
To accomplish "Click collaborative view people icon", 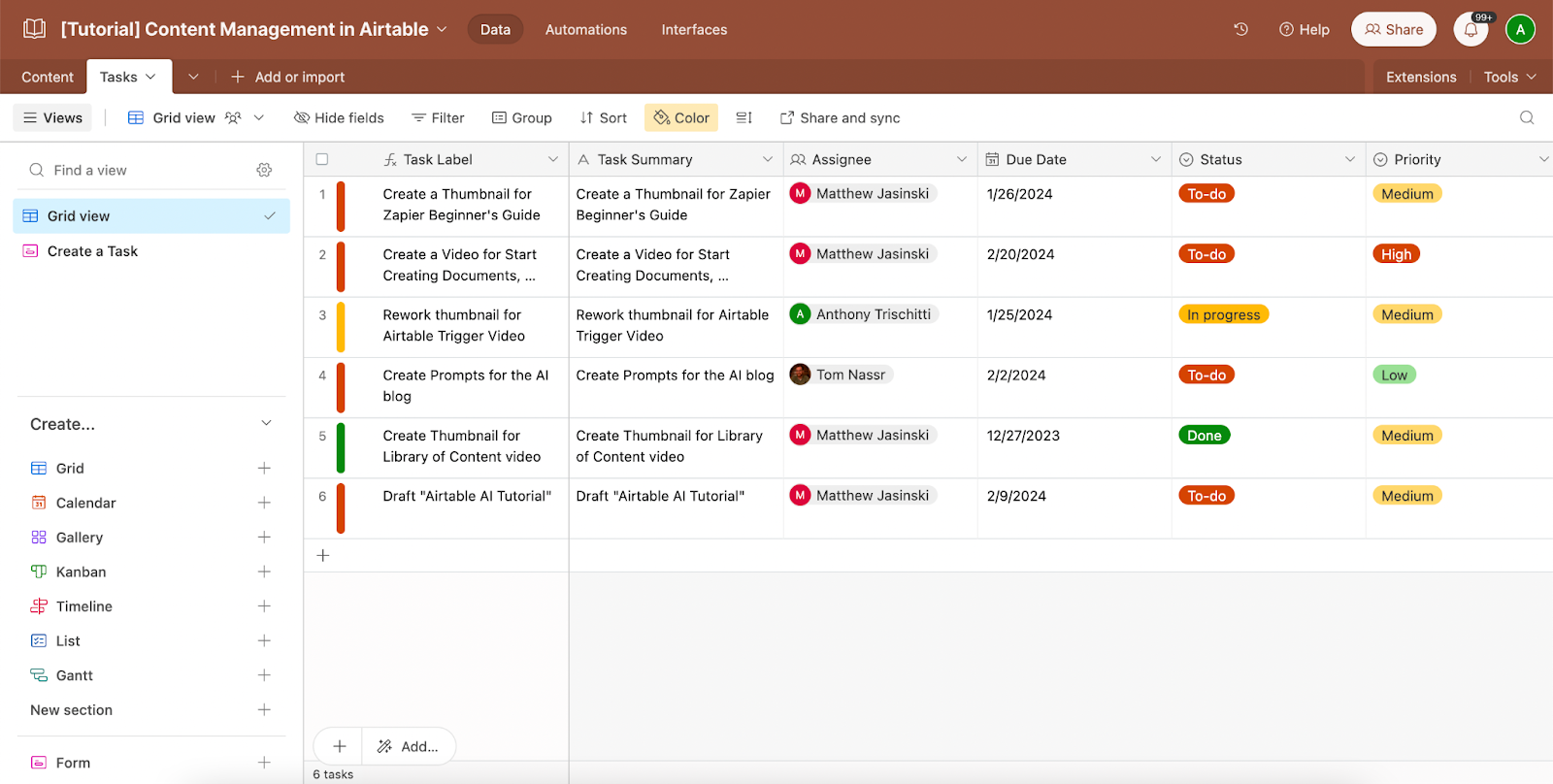I will click(x=233, y=117).
